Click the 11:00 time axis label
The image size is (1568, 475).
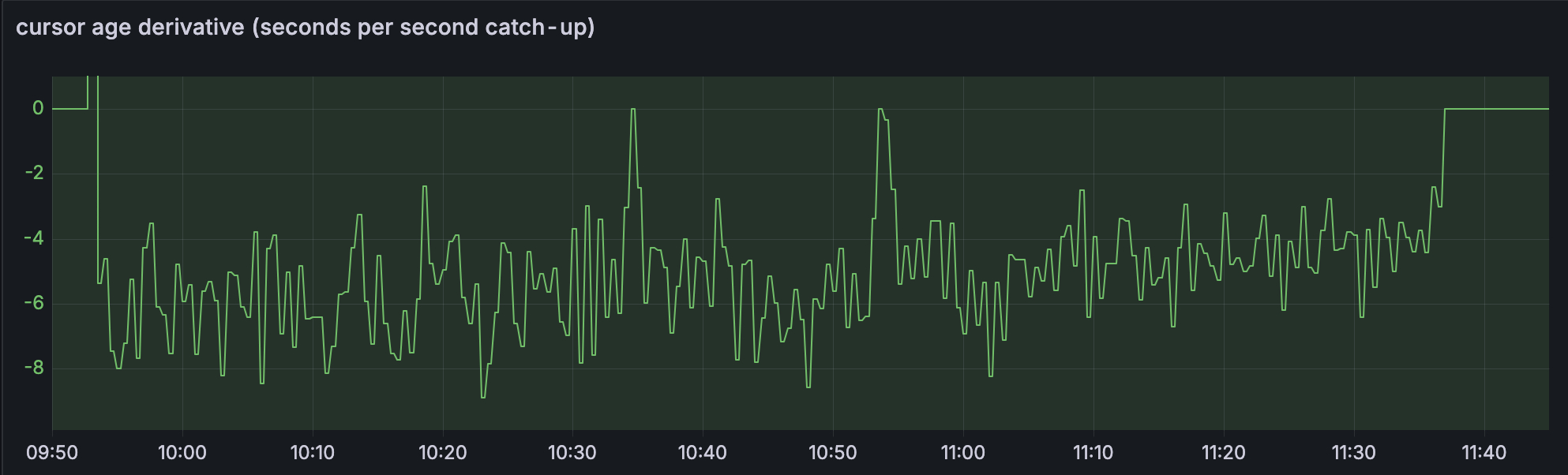[x=963, y=453]
